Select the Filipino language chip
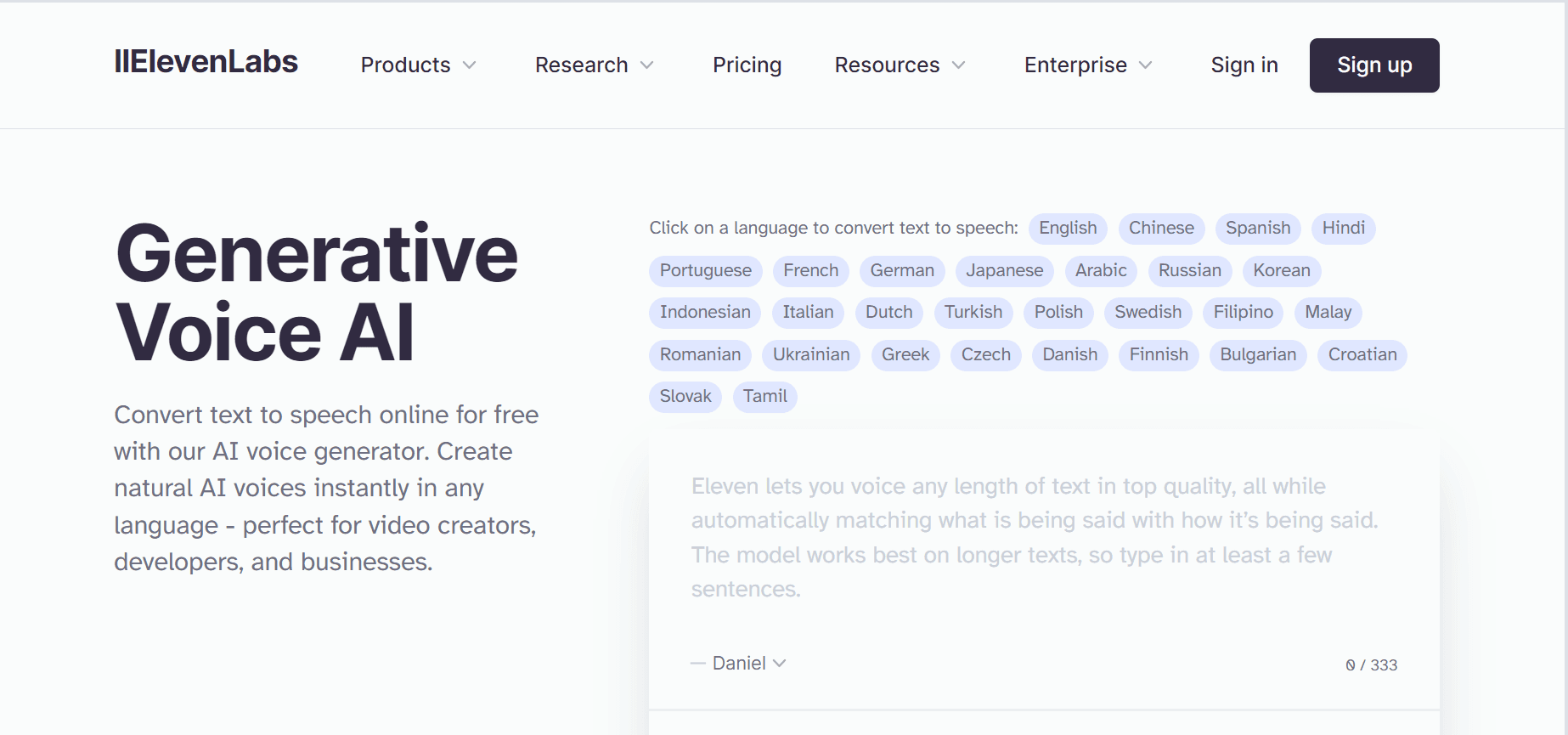Screen dimensions: 1568x735 click(x=1244, y=313)
